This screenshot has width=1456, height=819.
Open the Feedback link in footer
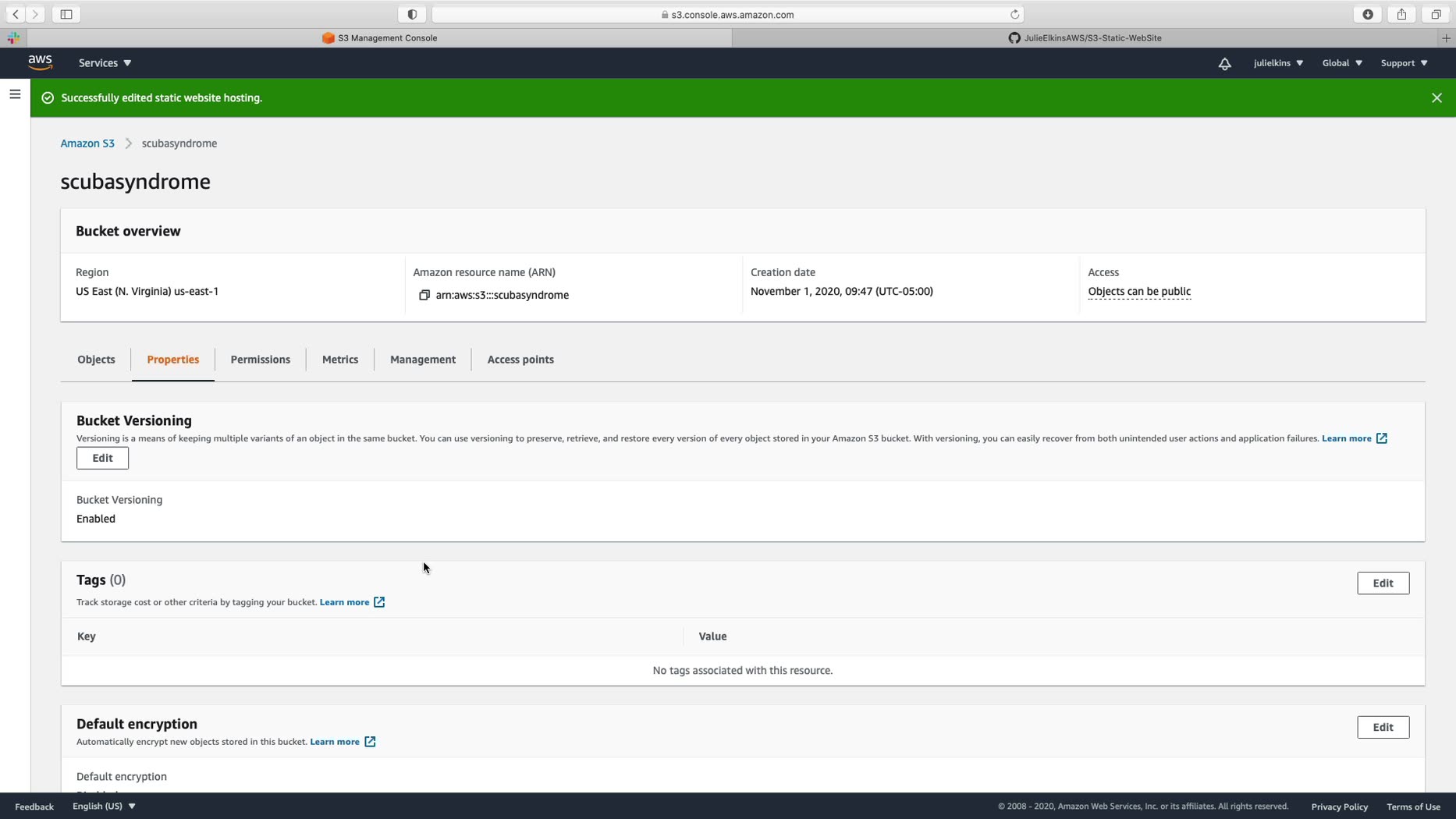(34, 807)
